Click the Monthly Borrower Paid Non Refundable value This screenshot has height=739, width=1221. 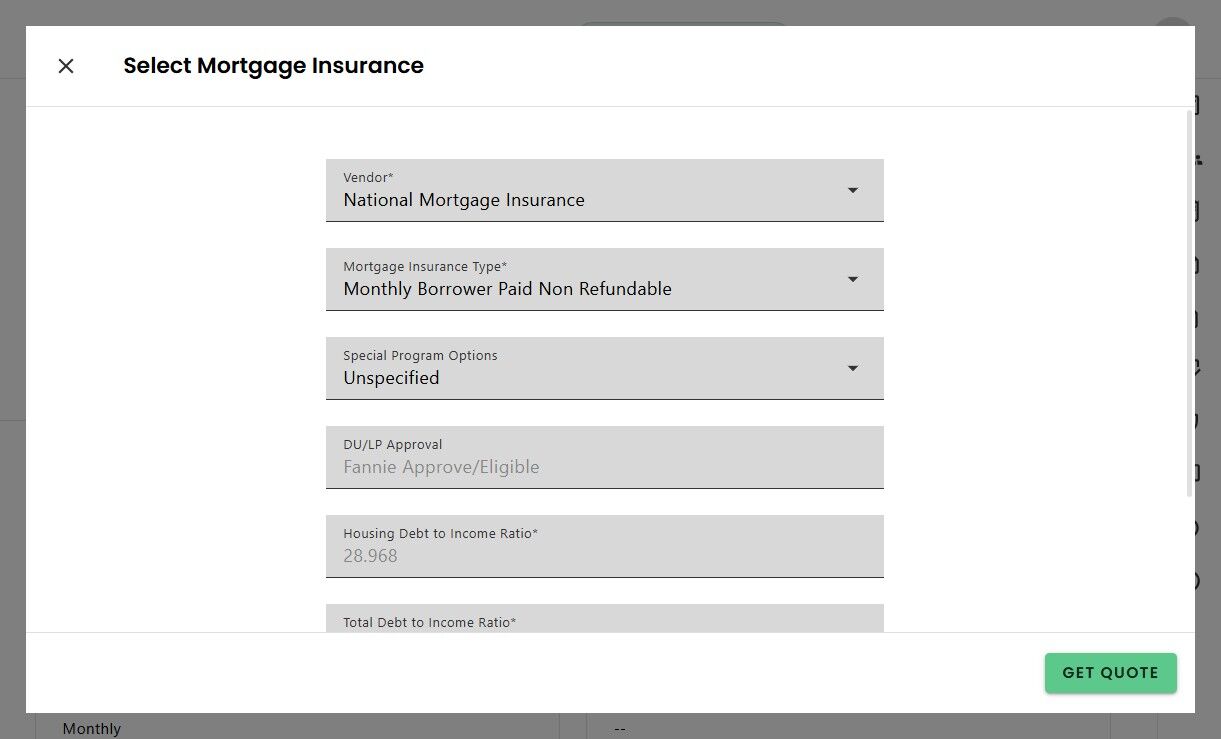[508, 289]
